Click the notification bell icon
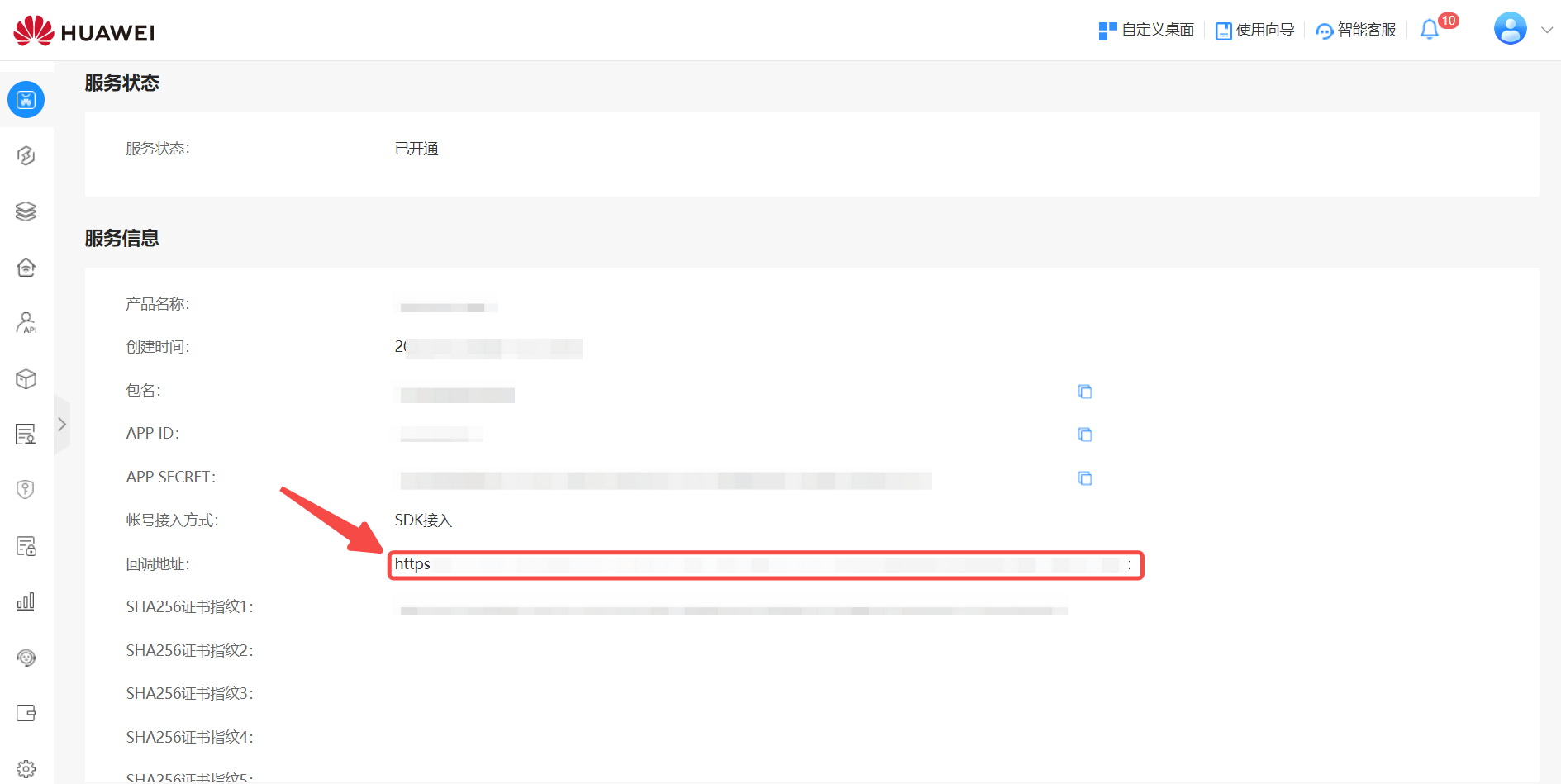Image resolution: width=1561 pixels, height=784 pixels. coord(1429,30)
